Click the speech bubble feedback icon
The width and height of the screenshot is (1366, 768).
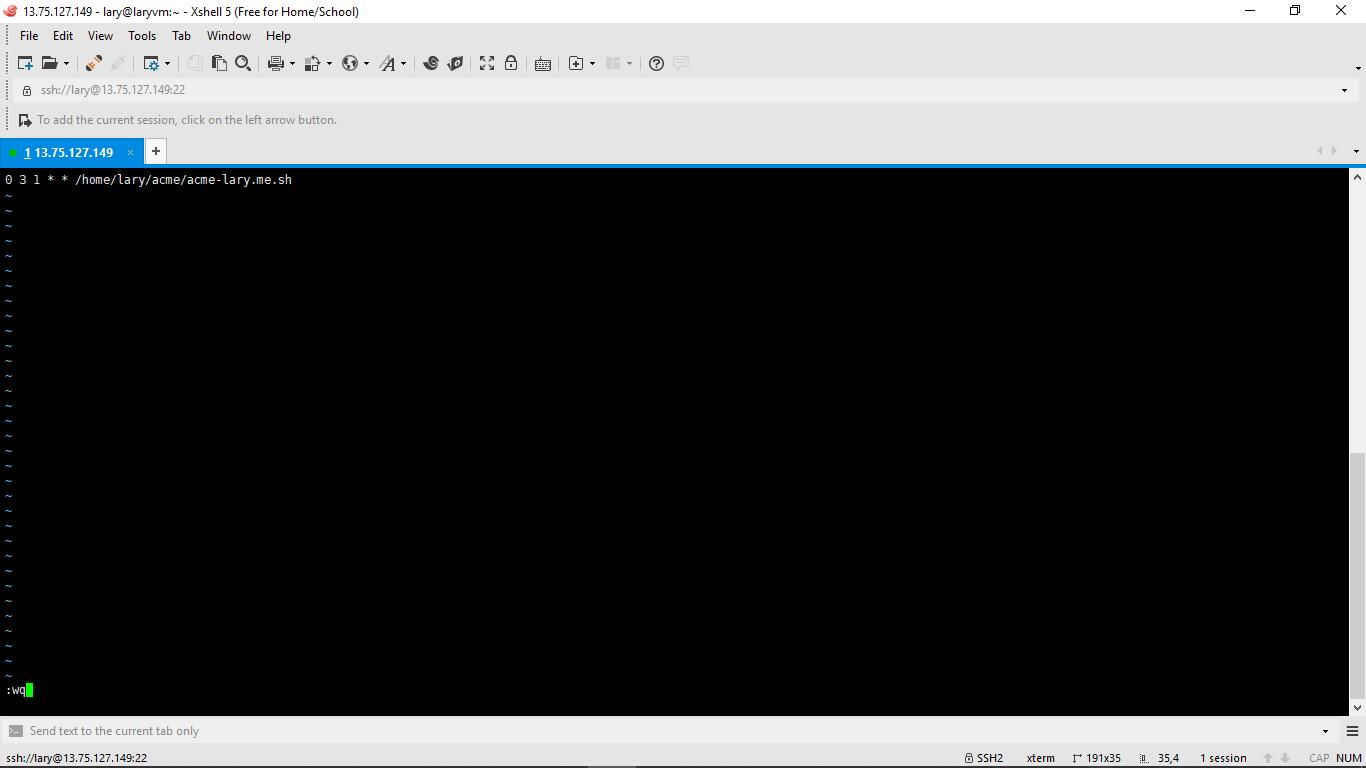coord(681,63)
